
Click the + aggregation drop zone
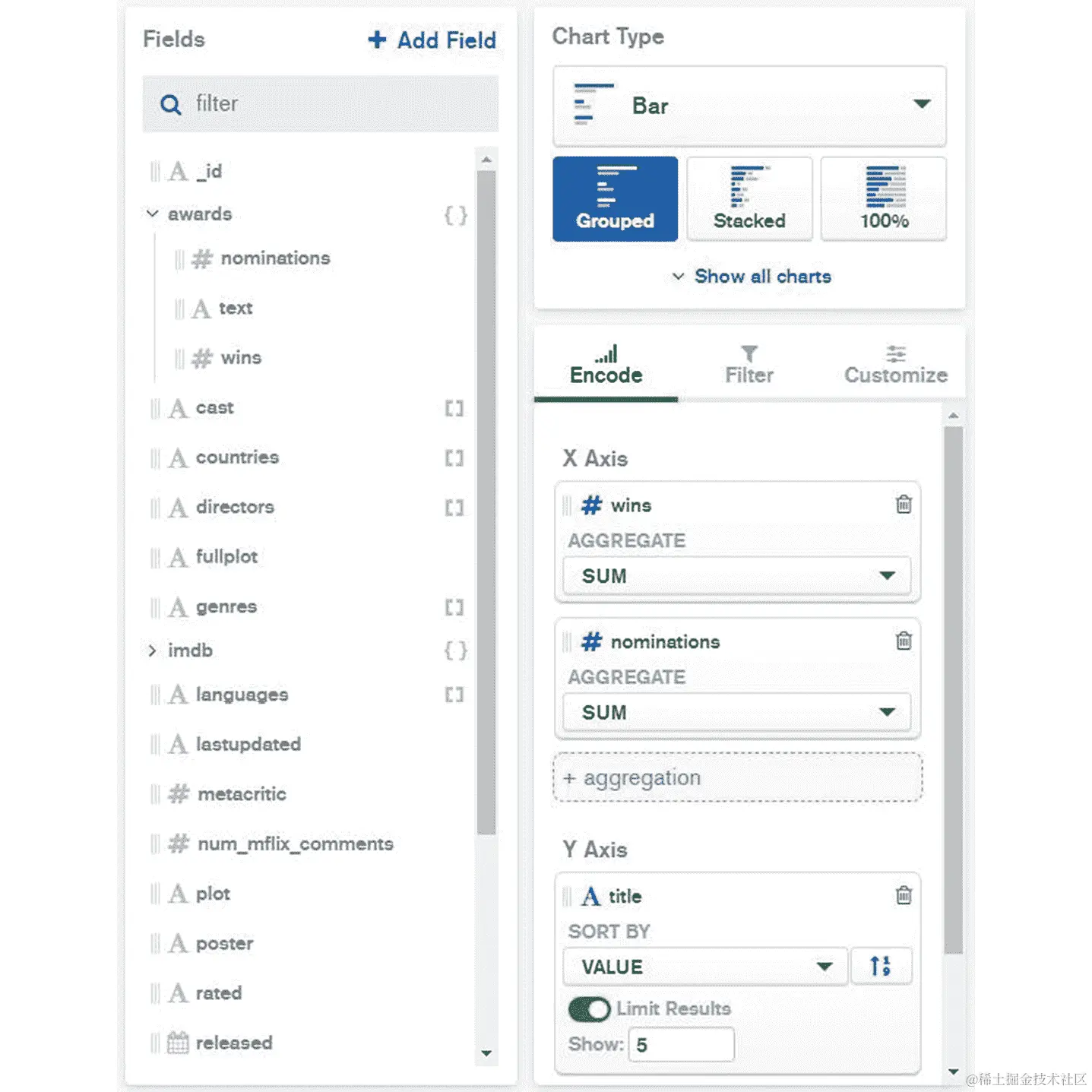tap(738, 777)
